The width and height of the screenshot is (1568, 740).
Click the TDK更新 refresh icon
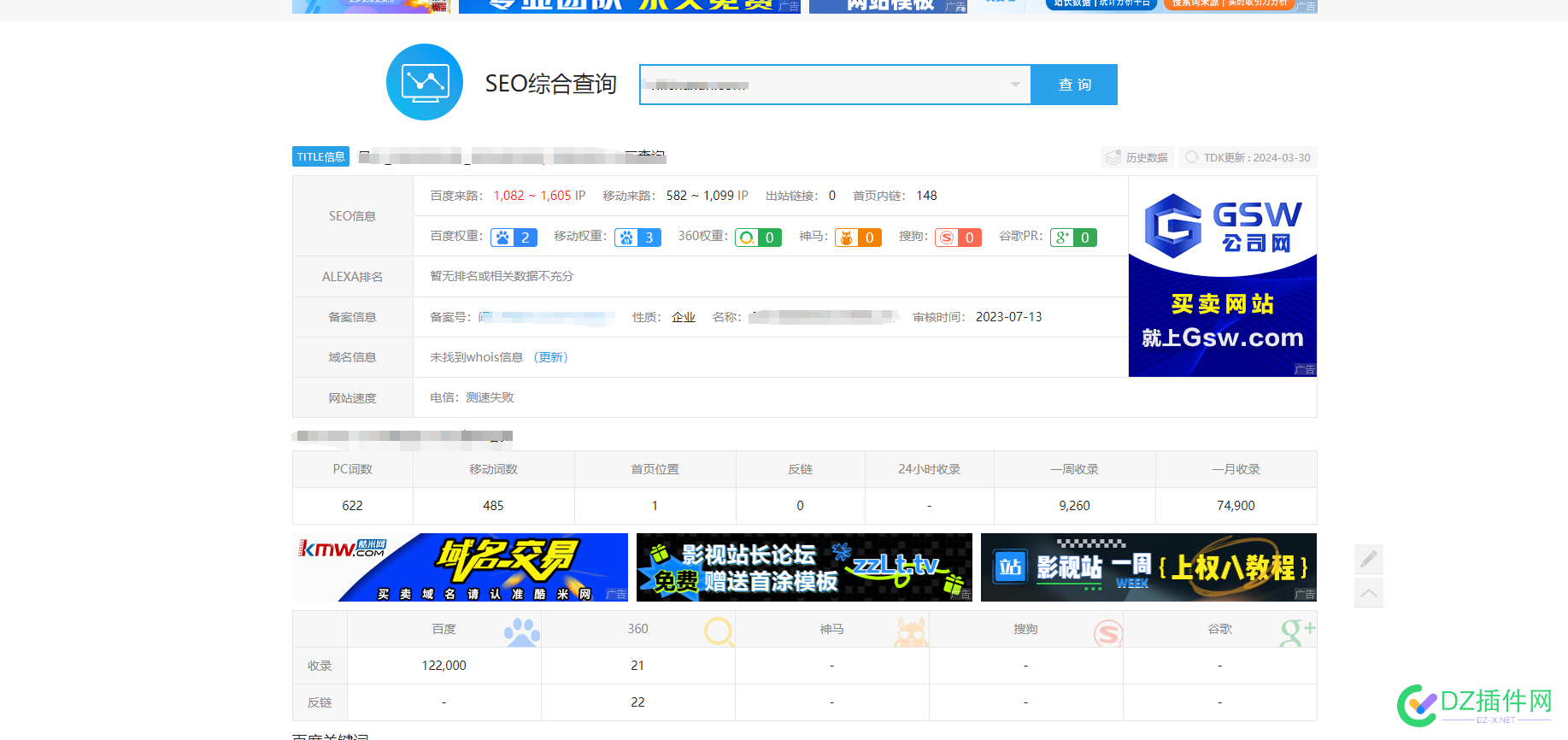1191,157
